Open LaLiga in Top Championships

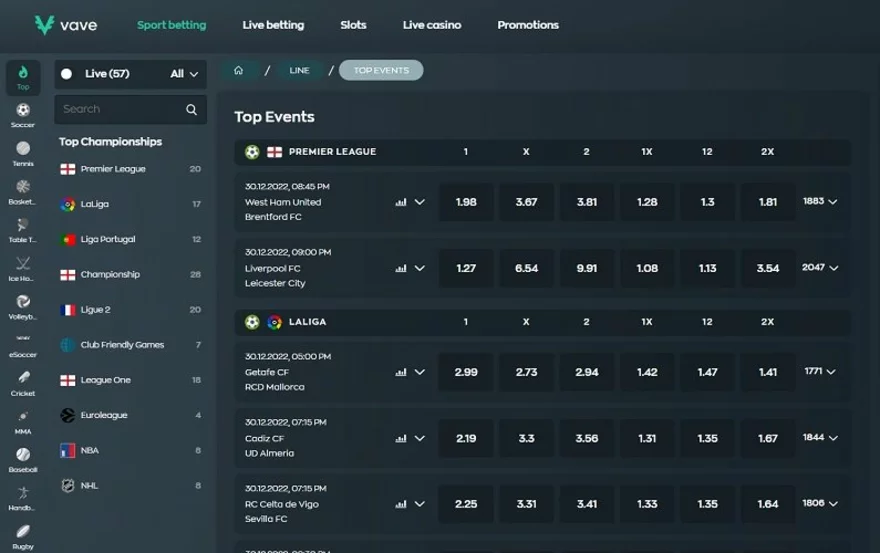click(x=95, y=204)
